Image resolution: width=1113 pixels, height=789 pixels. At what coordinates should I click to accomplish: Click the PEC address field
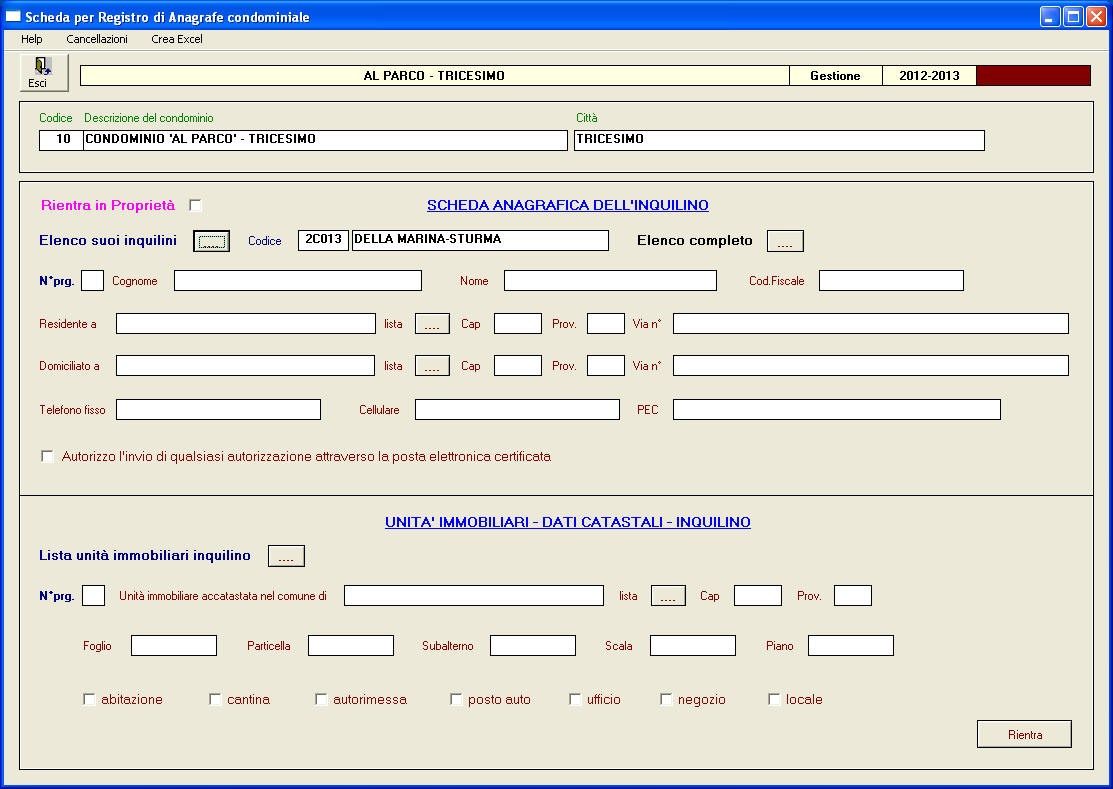837,409
